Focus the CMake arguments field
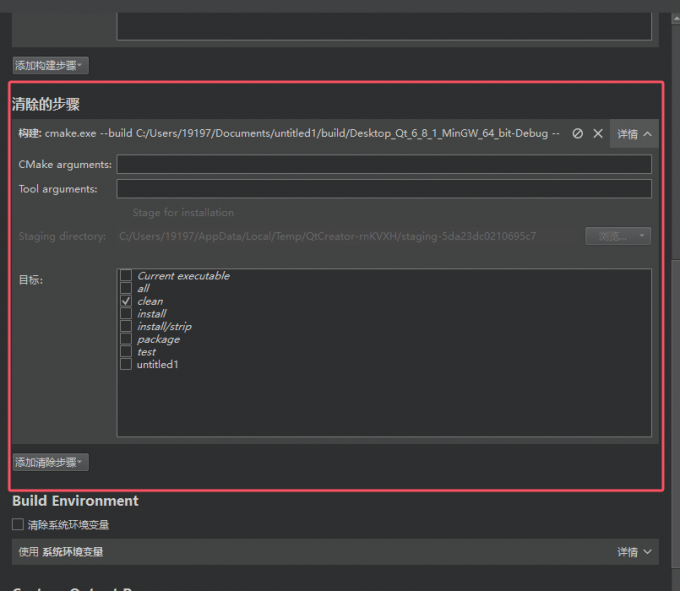The width and height of the screenshot is (680, 591). pos(384,164)
